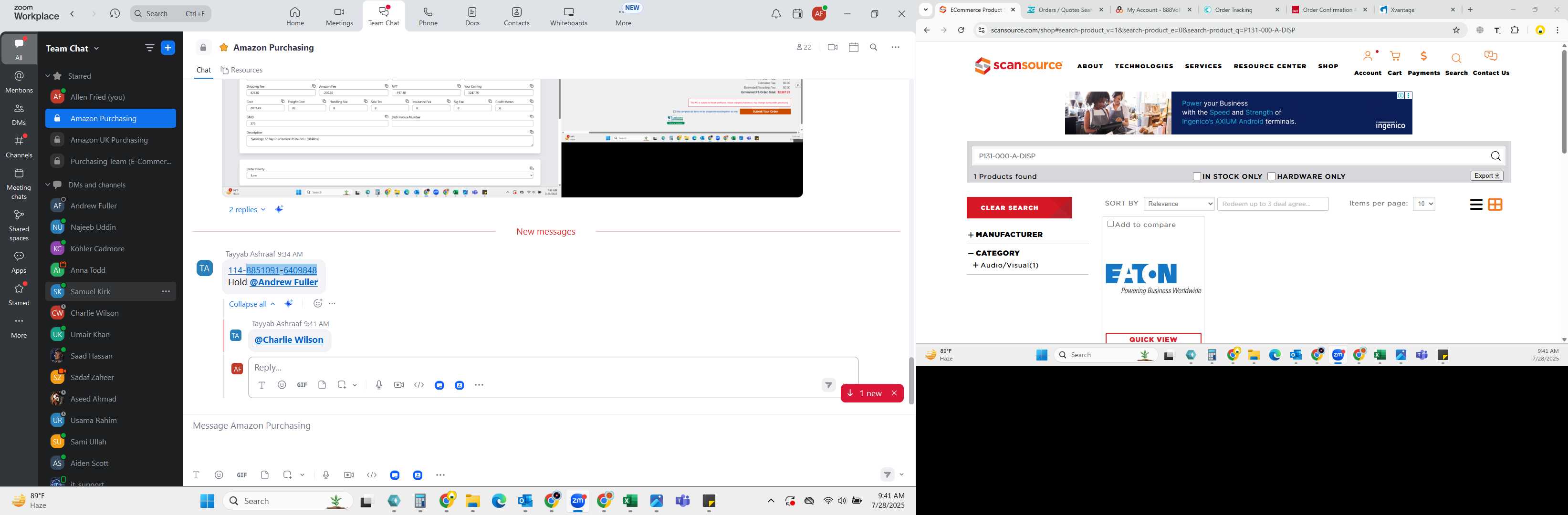The width and height of the screenshot is (1568, 515).
Task: Open Mentions in Zoom sidebar
Action: tap(19, 82)
